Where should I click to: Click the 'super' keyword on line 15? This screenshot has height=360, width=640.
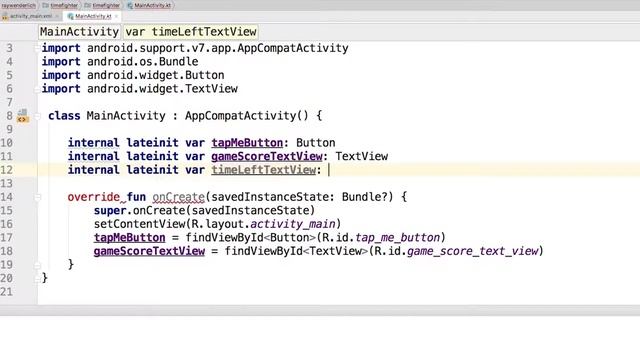(x=110, y=211)
